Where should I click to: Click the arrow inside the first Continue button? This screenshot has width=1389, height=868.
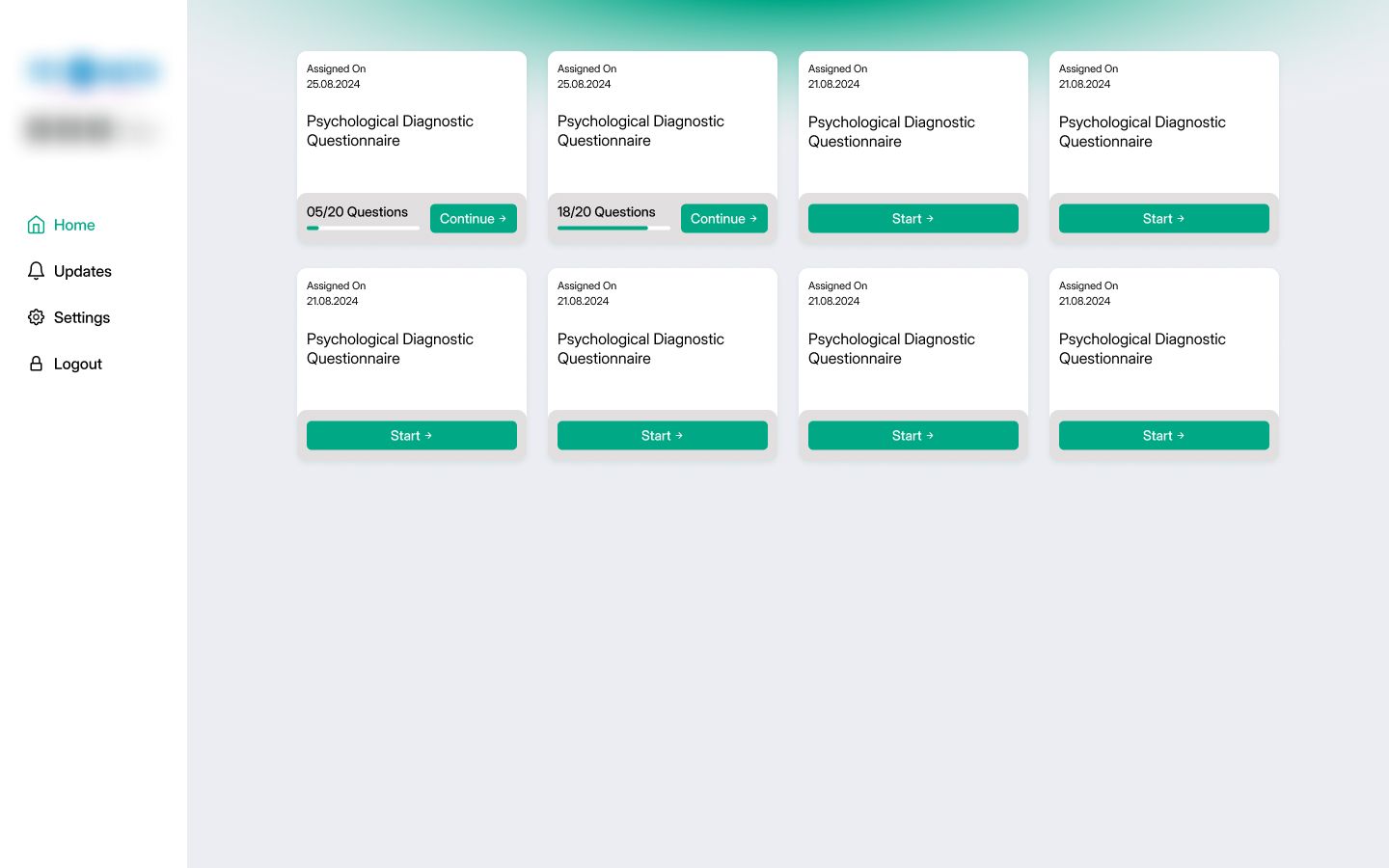502,218
